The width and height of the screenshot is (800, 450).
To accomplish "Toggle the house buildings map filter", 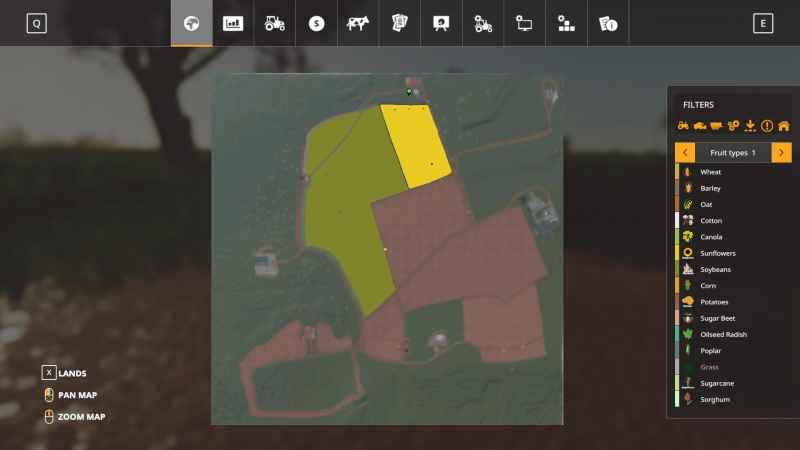I will 784,126.
